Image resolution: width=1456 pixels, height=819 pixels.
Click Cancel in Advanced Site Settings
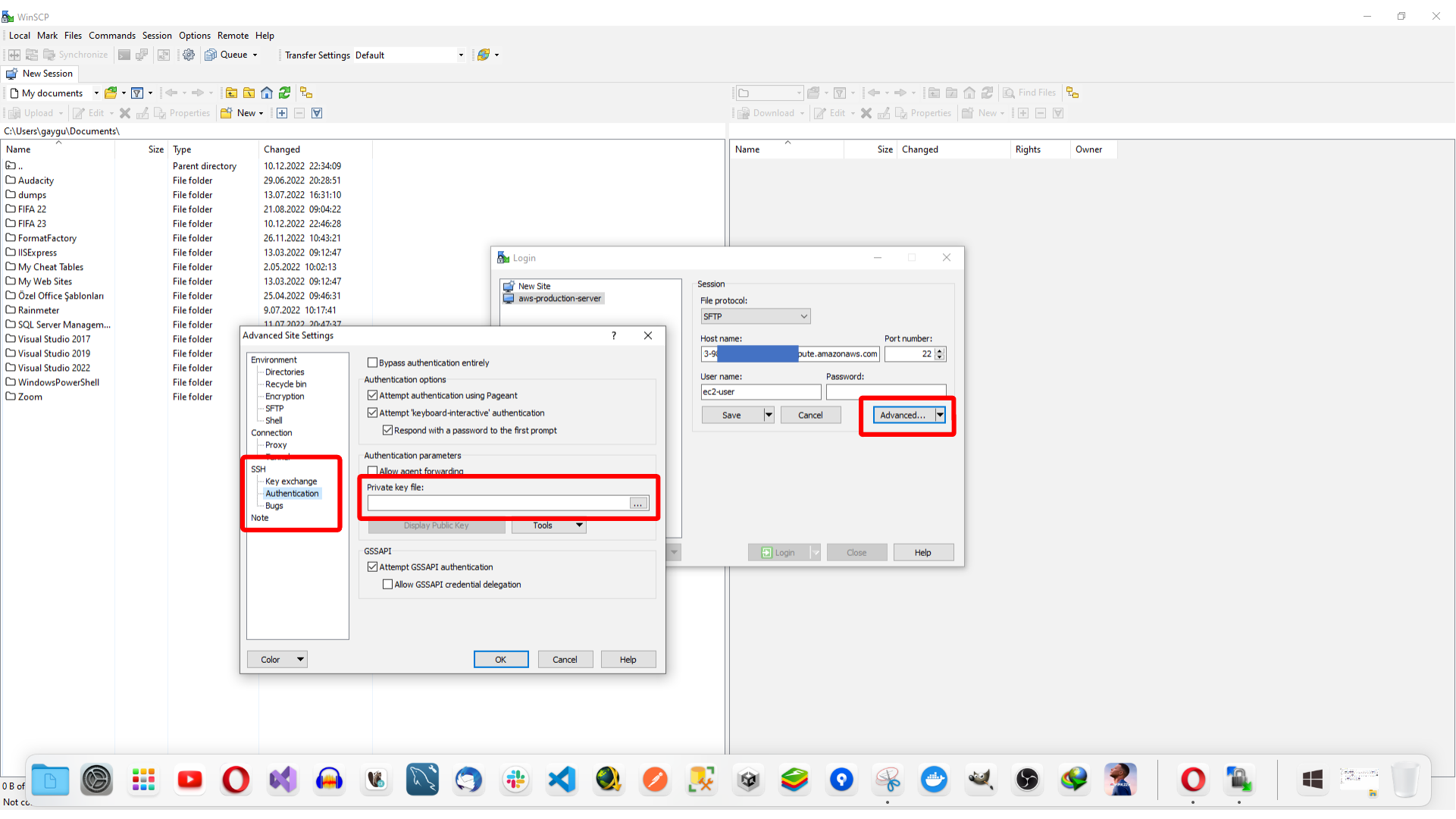click(565, 660)
